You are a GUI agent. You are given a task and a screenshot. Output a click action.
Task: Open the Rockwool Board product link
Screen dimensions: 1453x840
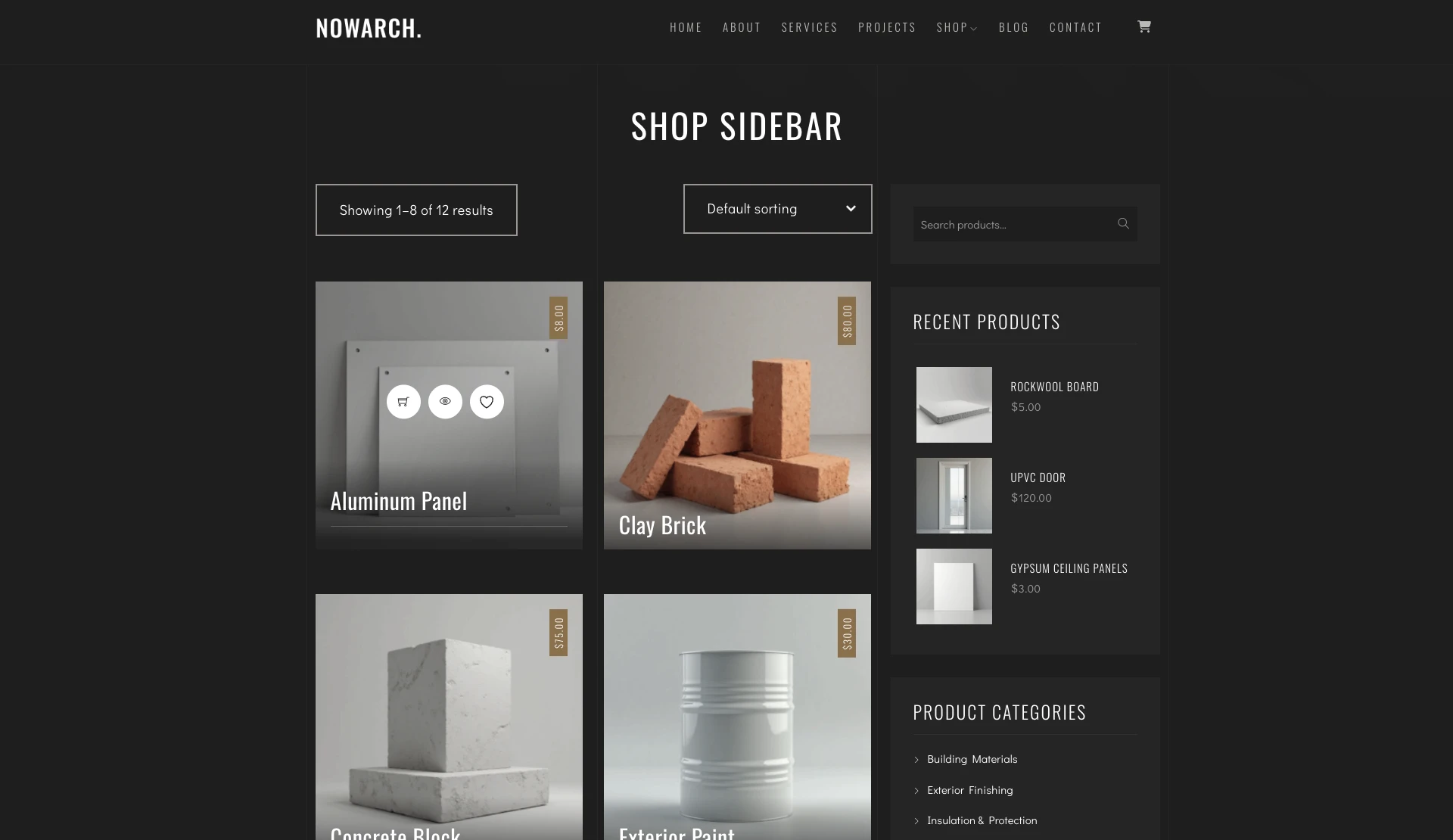[x=1054, y=387]
